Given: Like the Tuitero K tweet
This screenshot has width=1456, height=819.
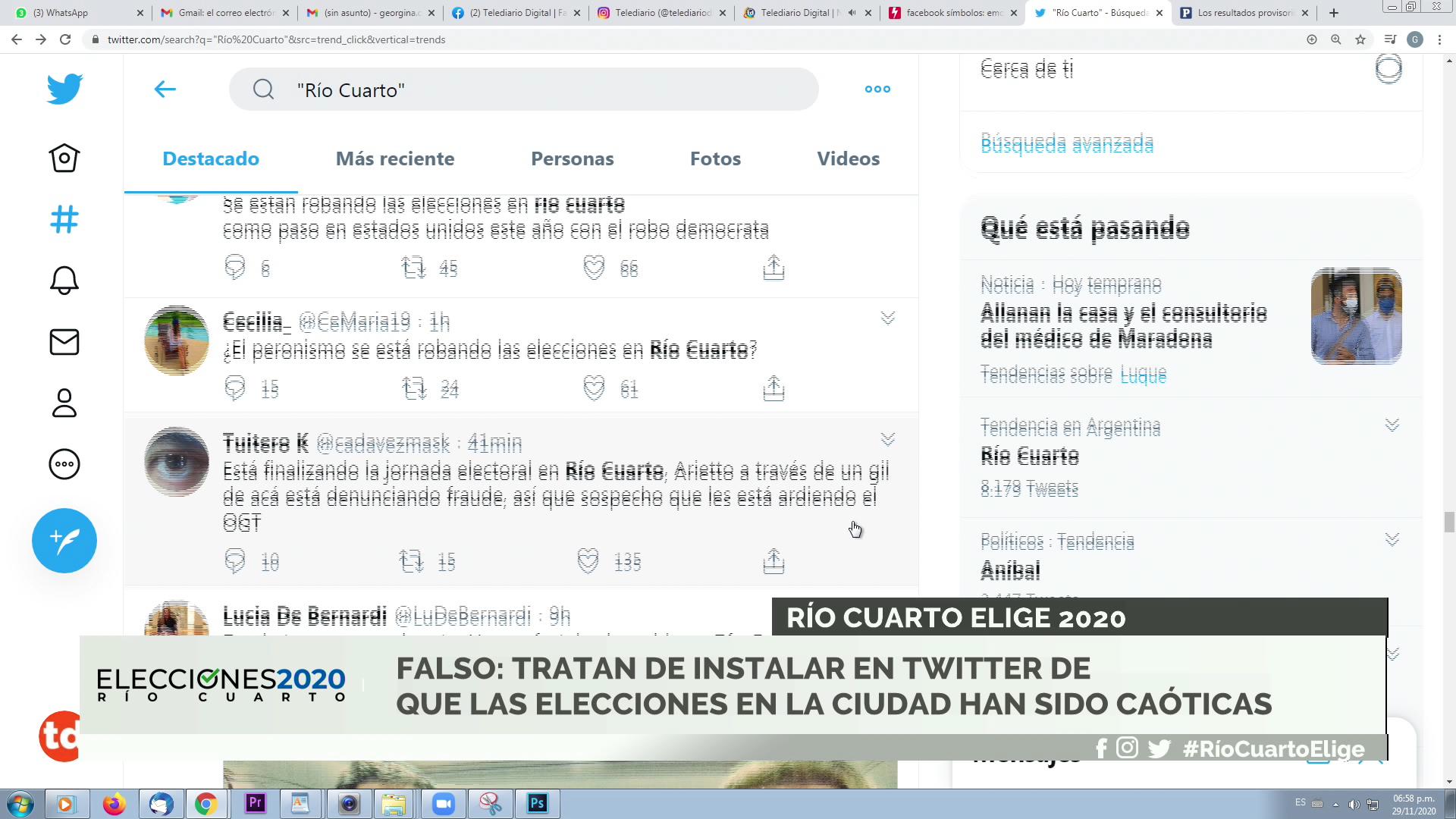Looking at the screenshot, I should point(588,561).
